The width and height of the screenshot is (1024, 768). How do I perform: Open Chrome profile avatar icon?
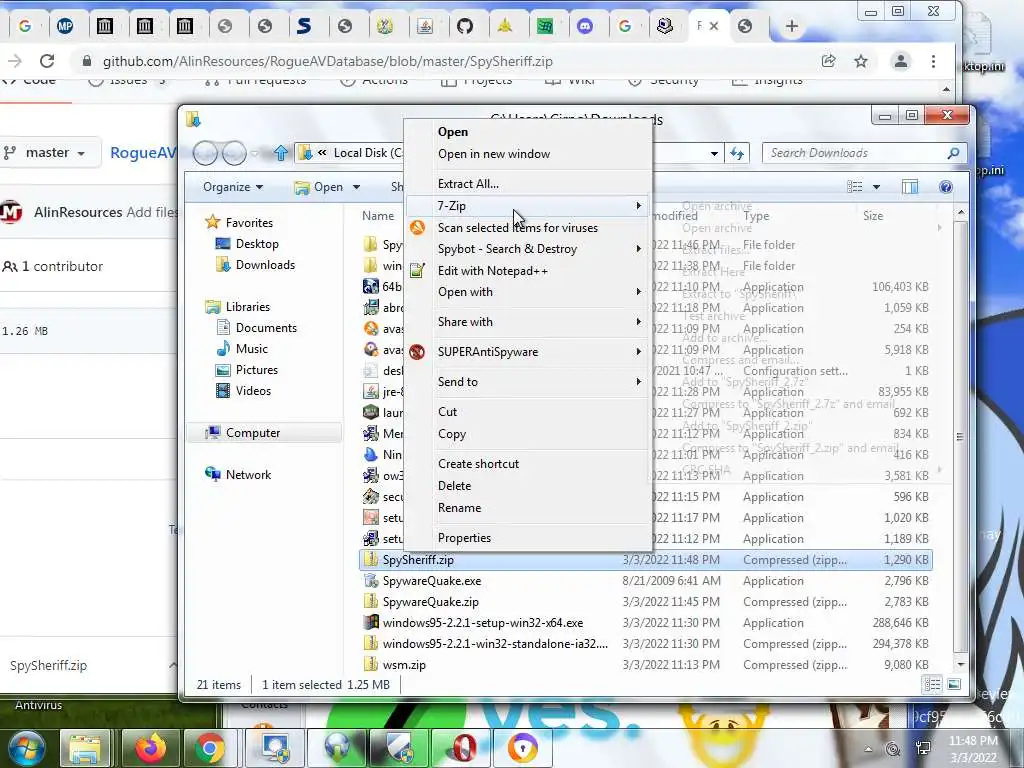(x=901, y=61)
